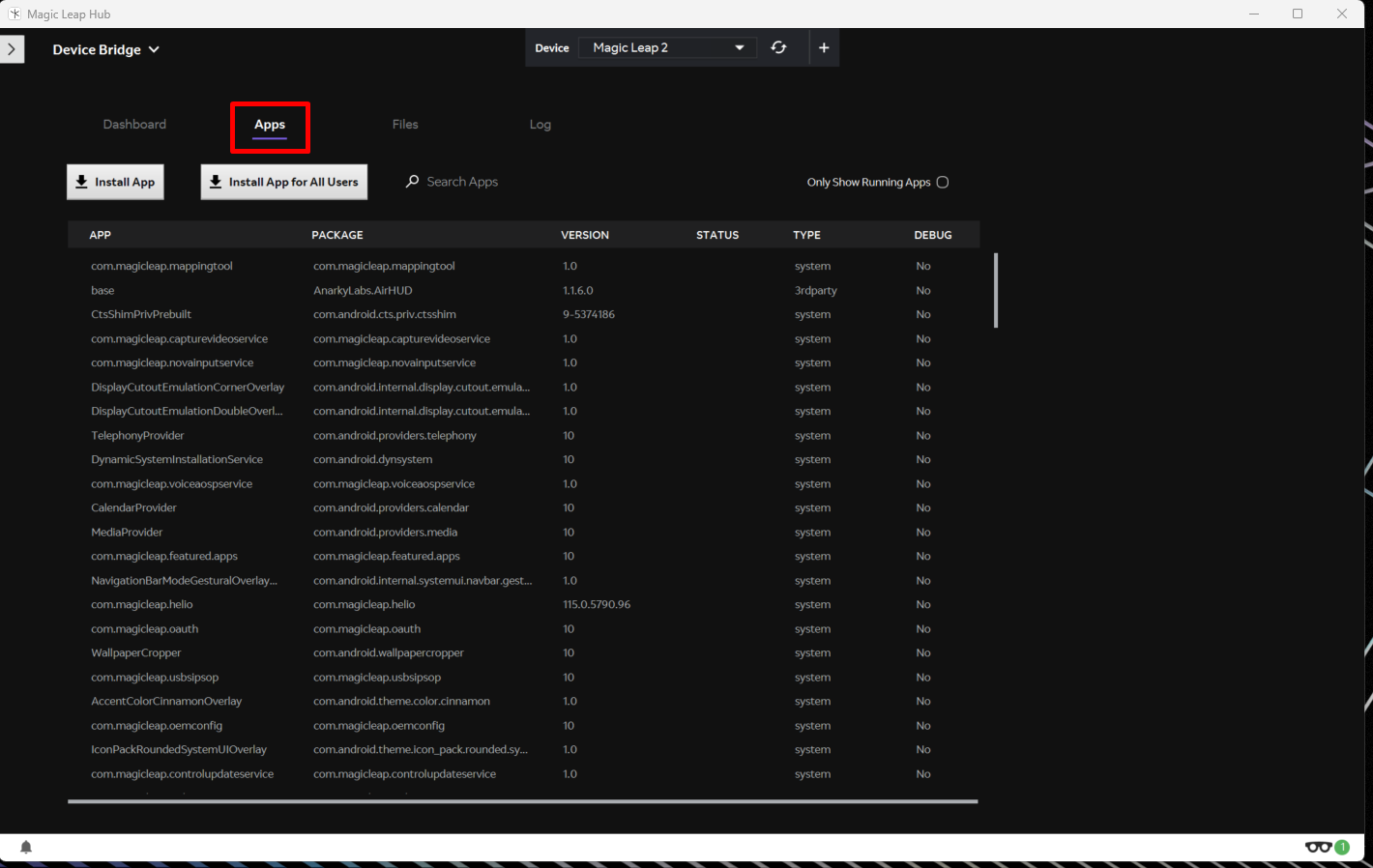Maximize the Magic Leap Hub window
The image size is (1373, 868).
tap(1298, 14)
